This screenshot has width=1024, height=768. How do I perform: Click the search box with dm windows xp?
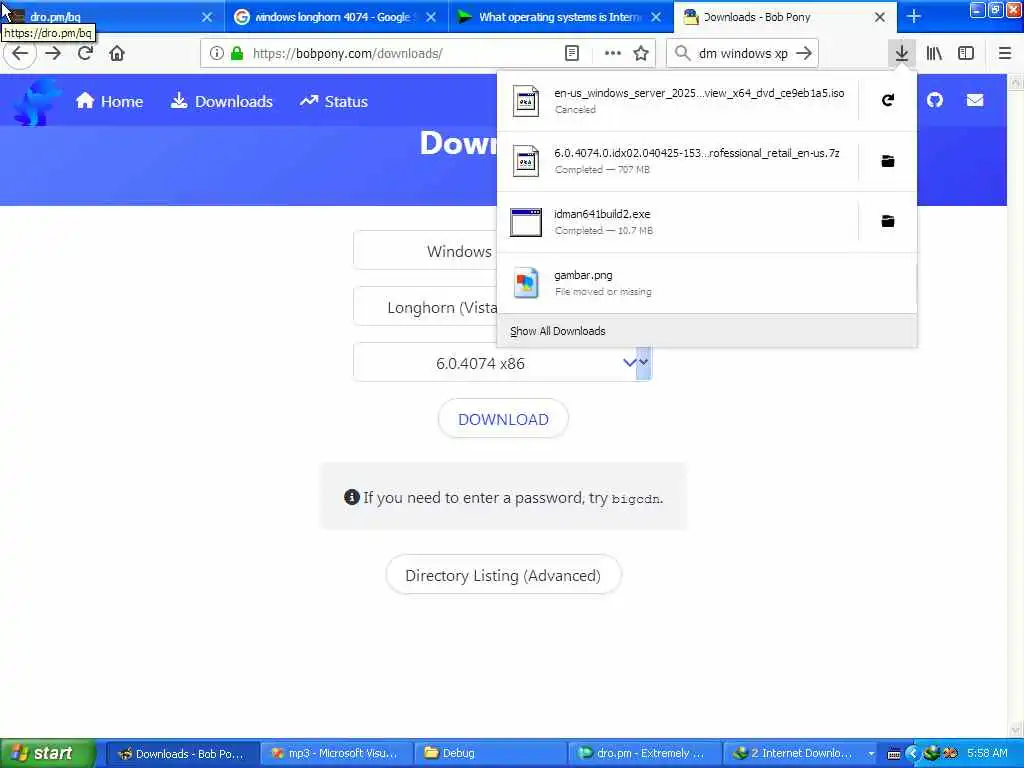(743, 54)
